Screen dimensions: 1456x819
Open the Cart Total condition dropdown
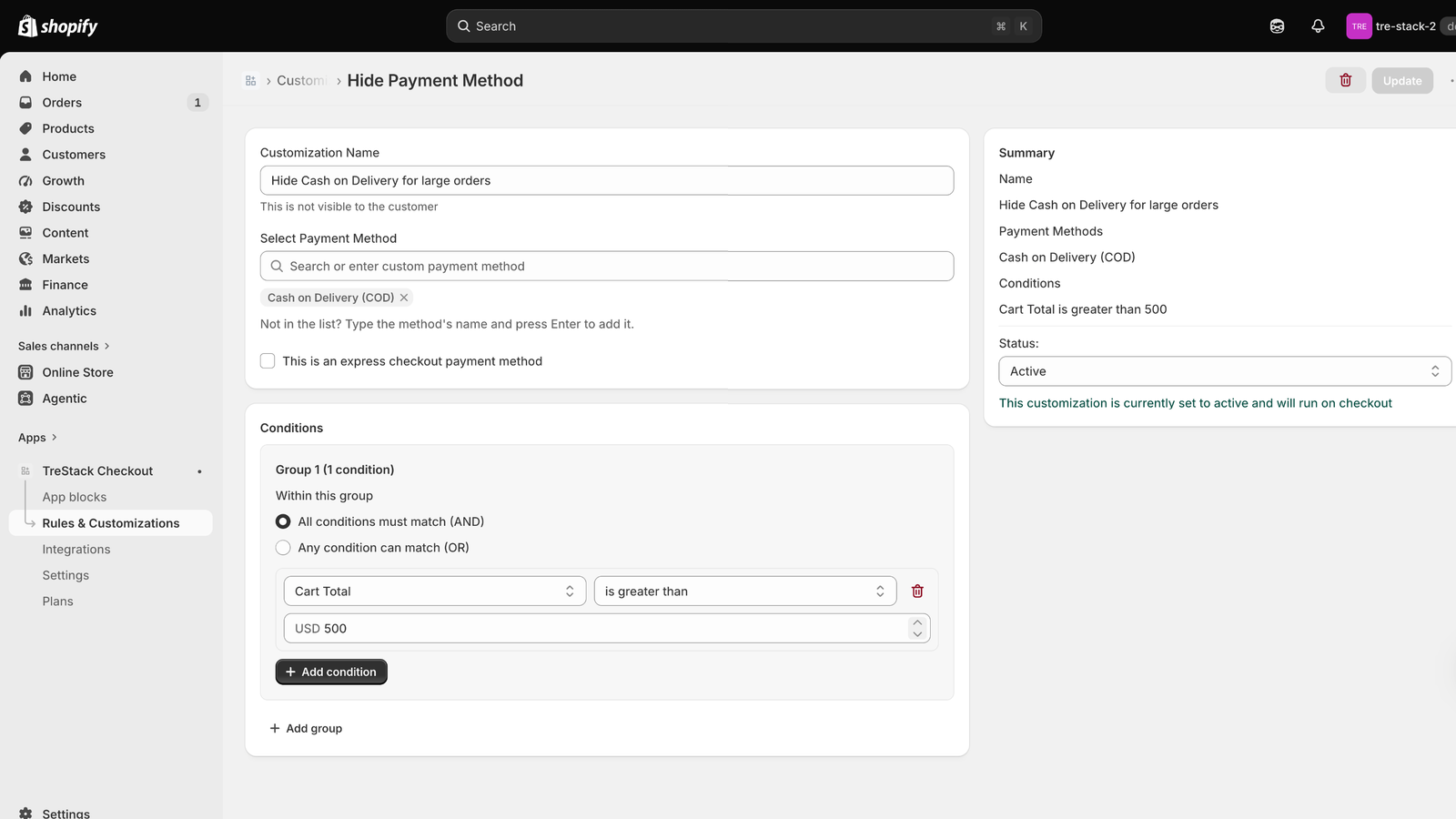coord(435,591)
